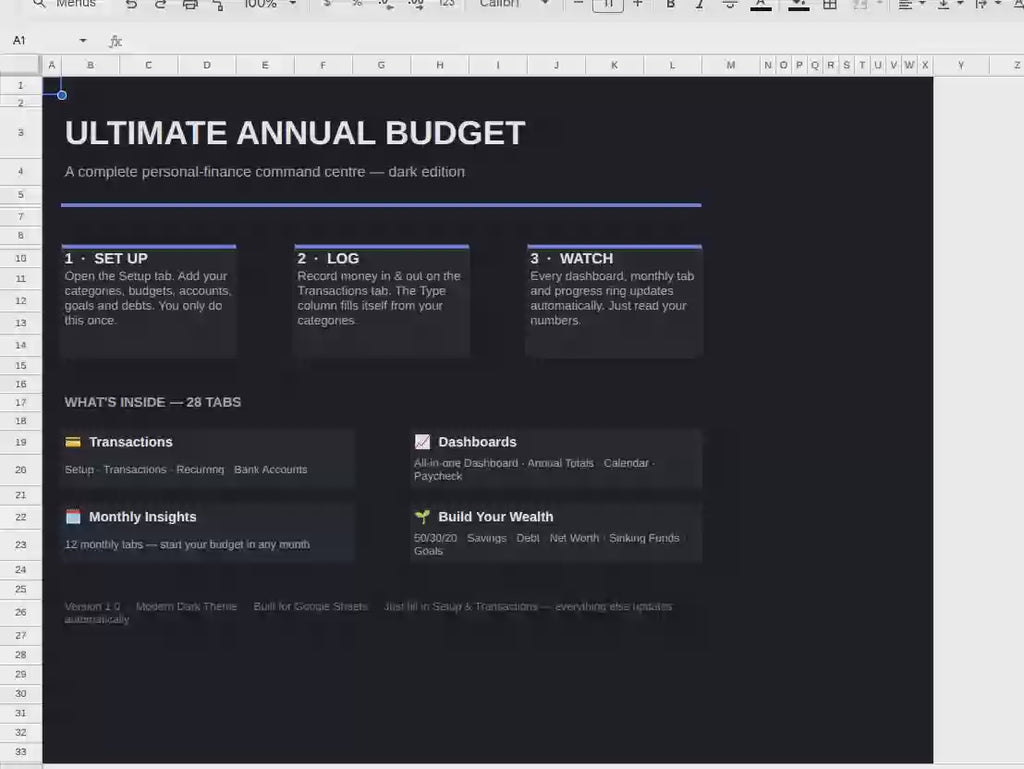
Task: Open the text color picker
Action: [761, 5]
